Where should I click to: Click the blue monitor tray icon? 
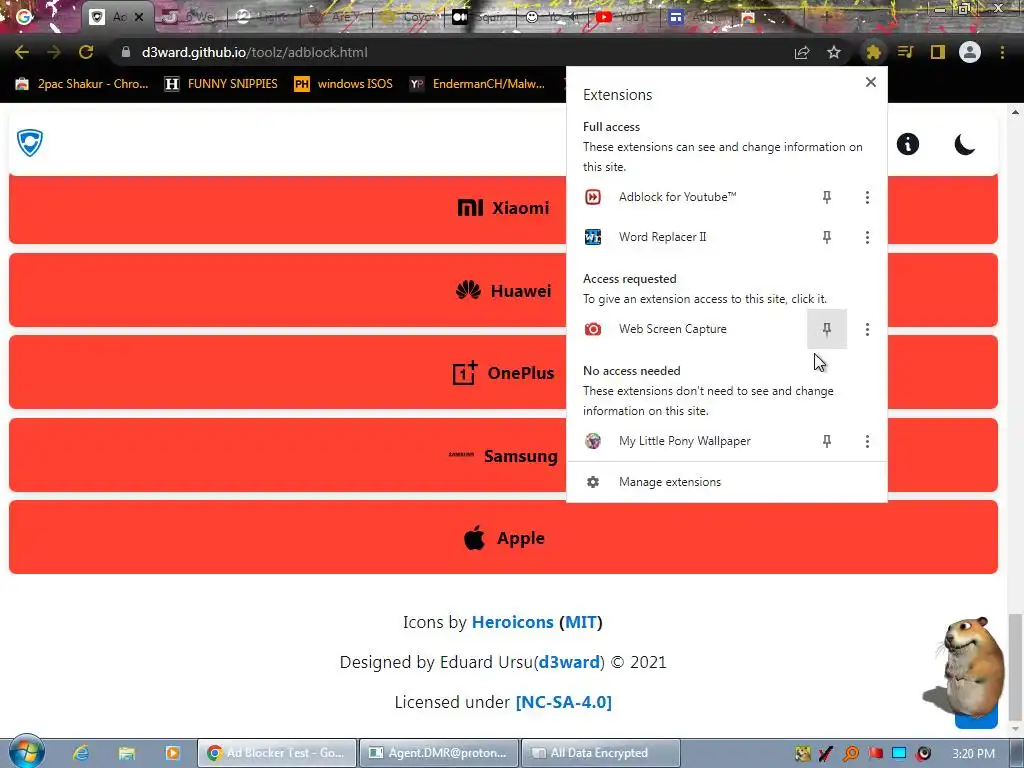[899, 754]
